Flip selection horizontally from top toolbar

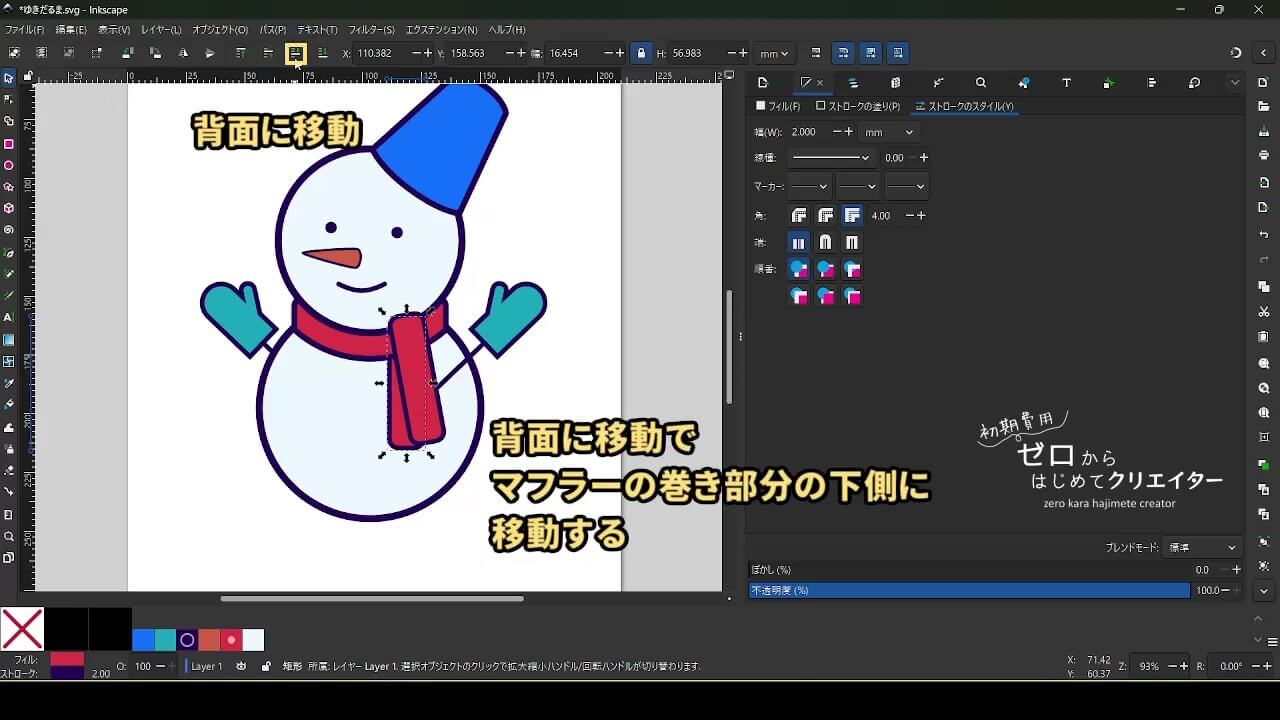click(x=183, y=53)
